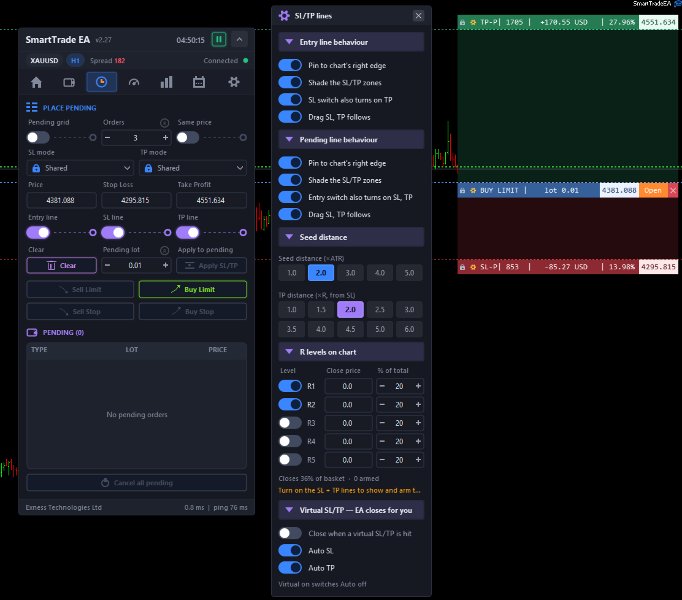Decrease Pending lot with the minus button
This screenshot has height=600, width=682.
[107, 265]
